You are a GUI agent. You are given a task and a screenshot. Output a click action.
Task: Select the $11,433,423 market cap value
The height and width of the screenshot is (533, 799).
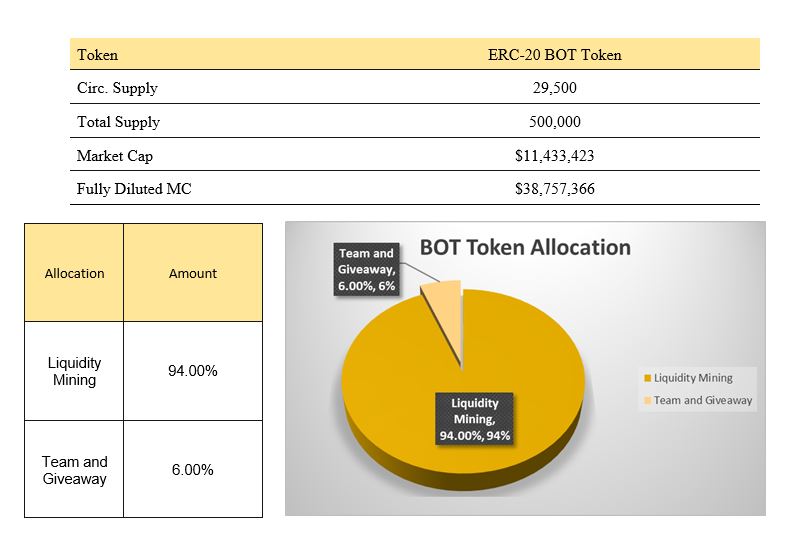click(x=554, y=156)
